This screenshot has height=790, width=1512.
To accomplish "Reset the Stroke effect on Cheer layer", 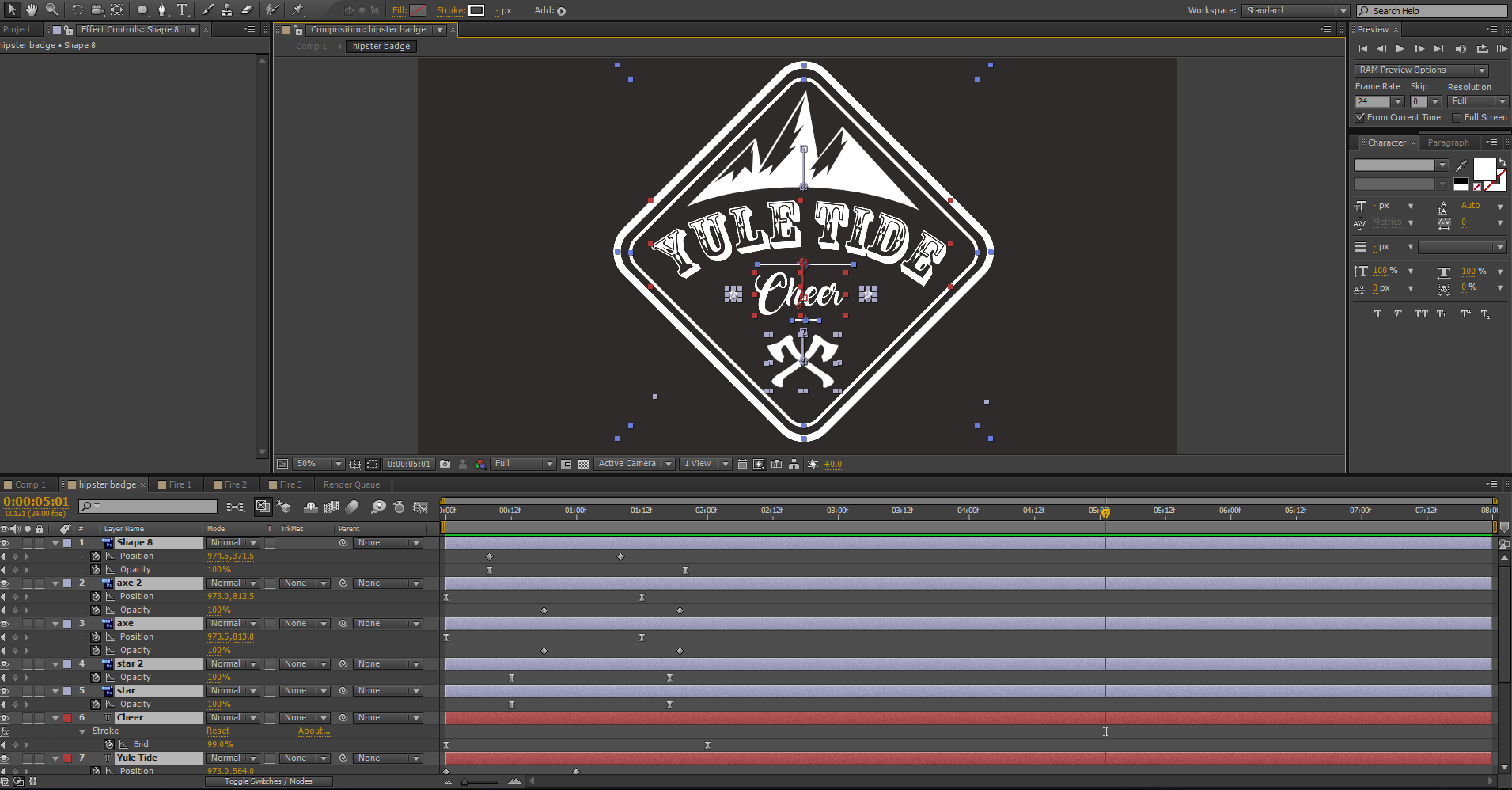I will (218, 731).
